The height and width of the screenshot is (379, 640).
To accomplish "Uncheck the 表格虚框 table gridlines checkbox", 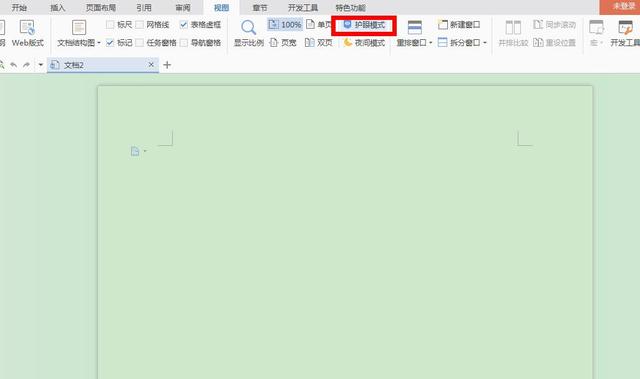I will (184, 25).
